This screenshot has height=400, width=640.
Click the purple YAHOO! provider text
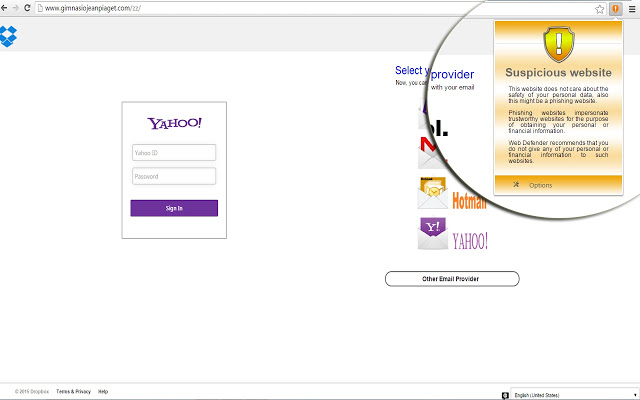point(470,240)
